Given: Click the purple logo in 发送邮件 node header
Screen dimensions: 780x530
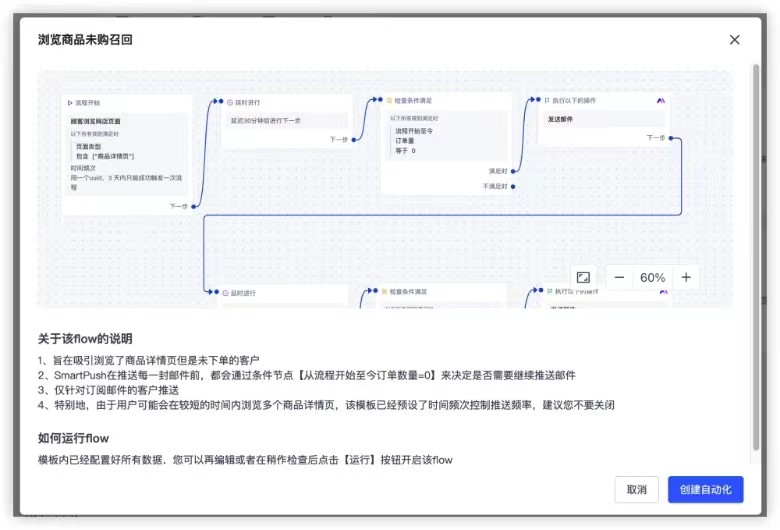Looking at the screenshot, I should [x=661, y=101].
